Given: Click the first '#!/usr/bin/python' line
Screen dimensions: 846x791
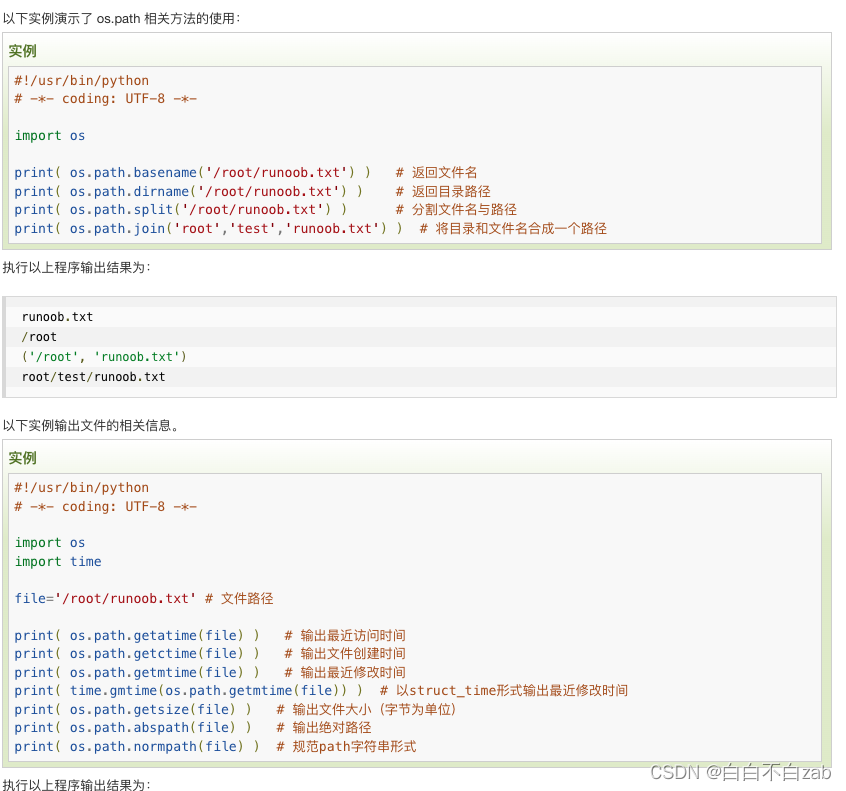Looking at the screenshot, I should (x=81, y=80).
